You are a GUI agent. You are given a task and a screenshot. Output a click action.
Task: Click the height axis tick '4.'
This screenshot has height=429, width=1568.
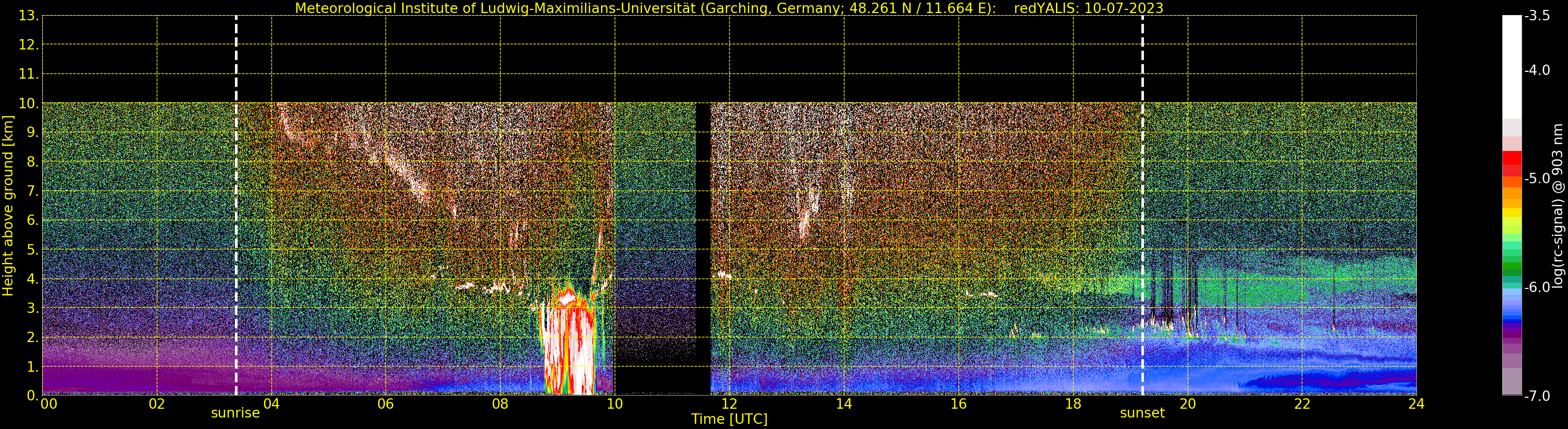pos(33,279)
